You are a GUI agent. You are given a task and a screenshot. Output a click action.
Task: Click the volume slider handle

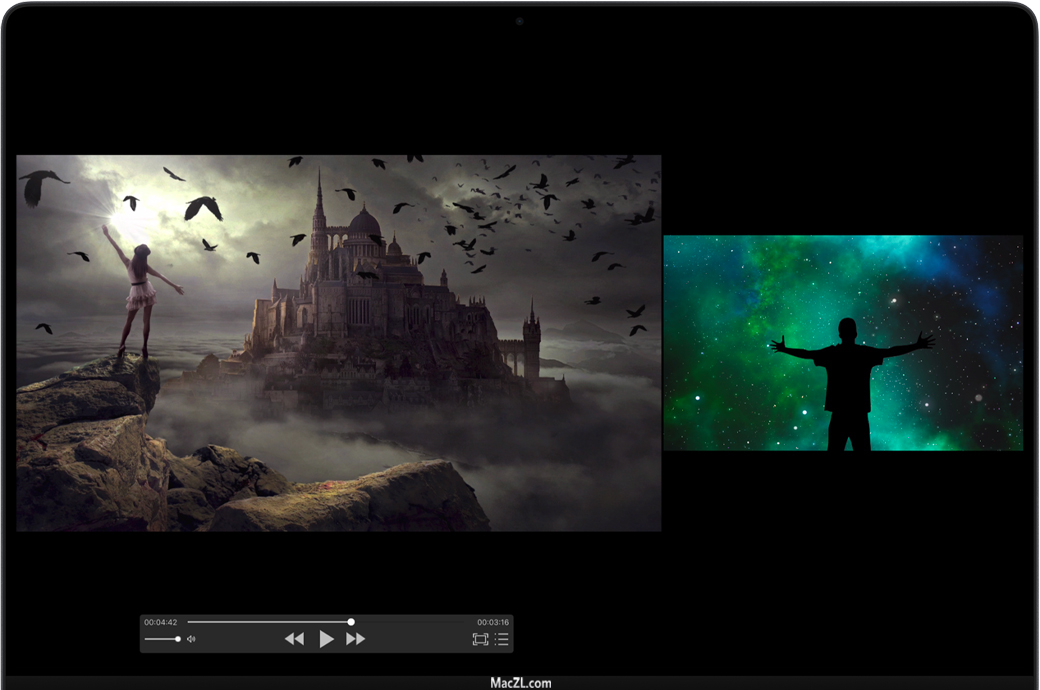[x=178, y=639]
